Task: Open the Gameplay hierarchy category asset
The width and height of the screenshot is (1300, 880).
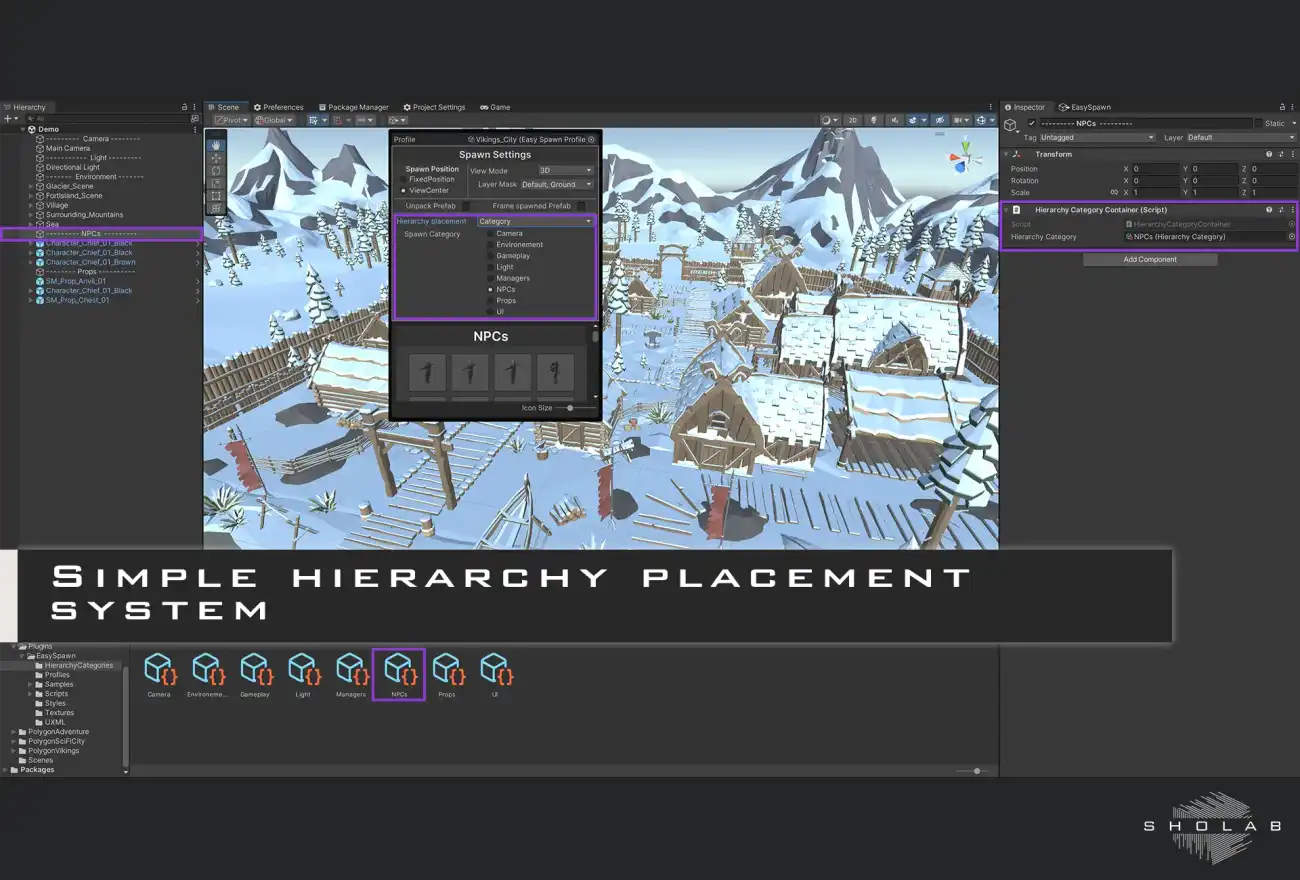Action: point(255,675)
